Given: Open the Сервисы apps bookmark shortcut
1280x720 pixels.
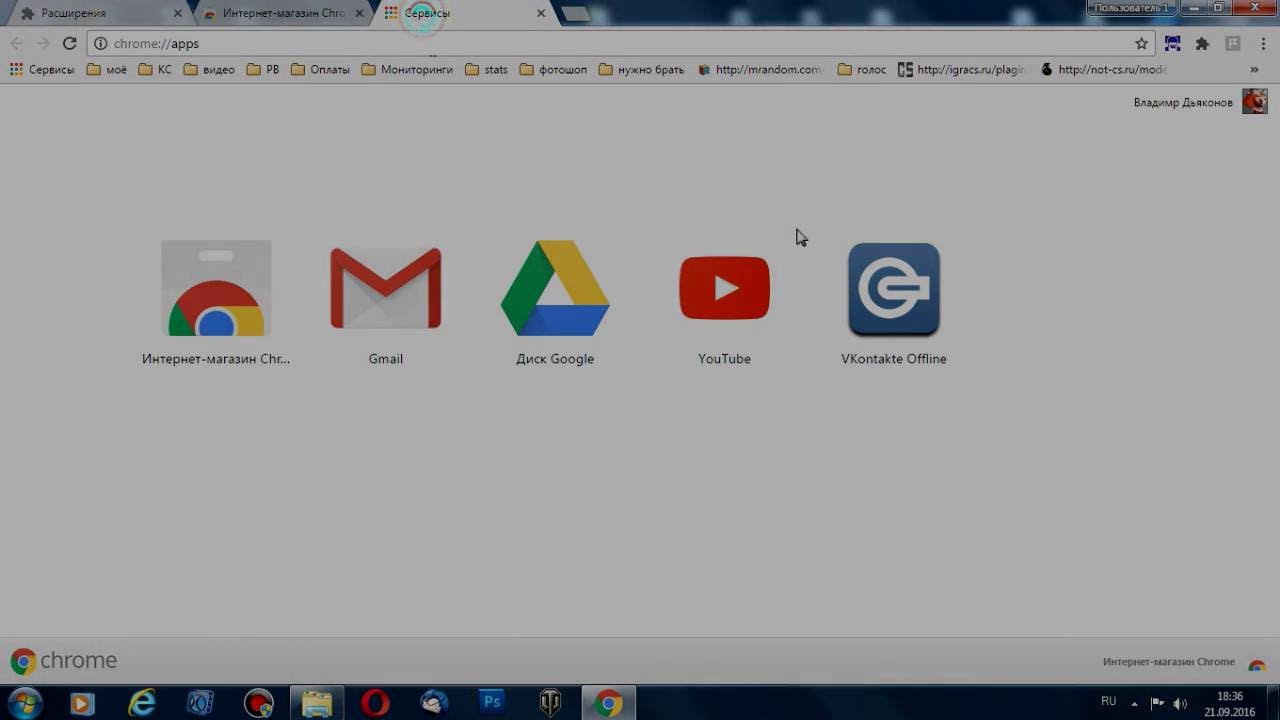Looking at the screenshot, I should (42, 70).
